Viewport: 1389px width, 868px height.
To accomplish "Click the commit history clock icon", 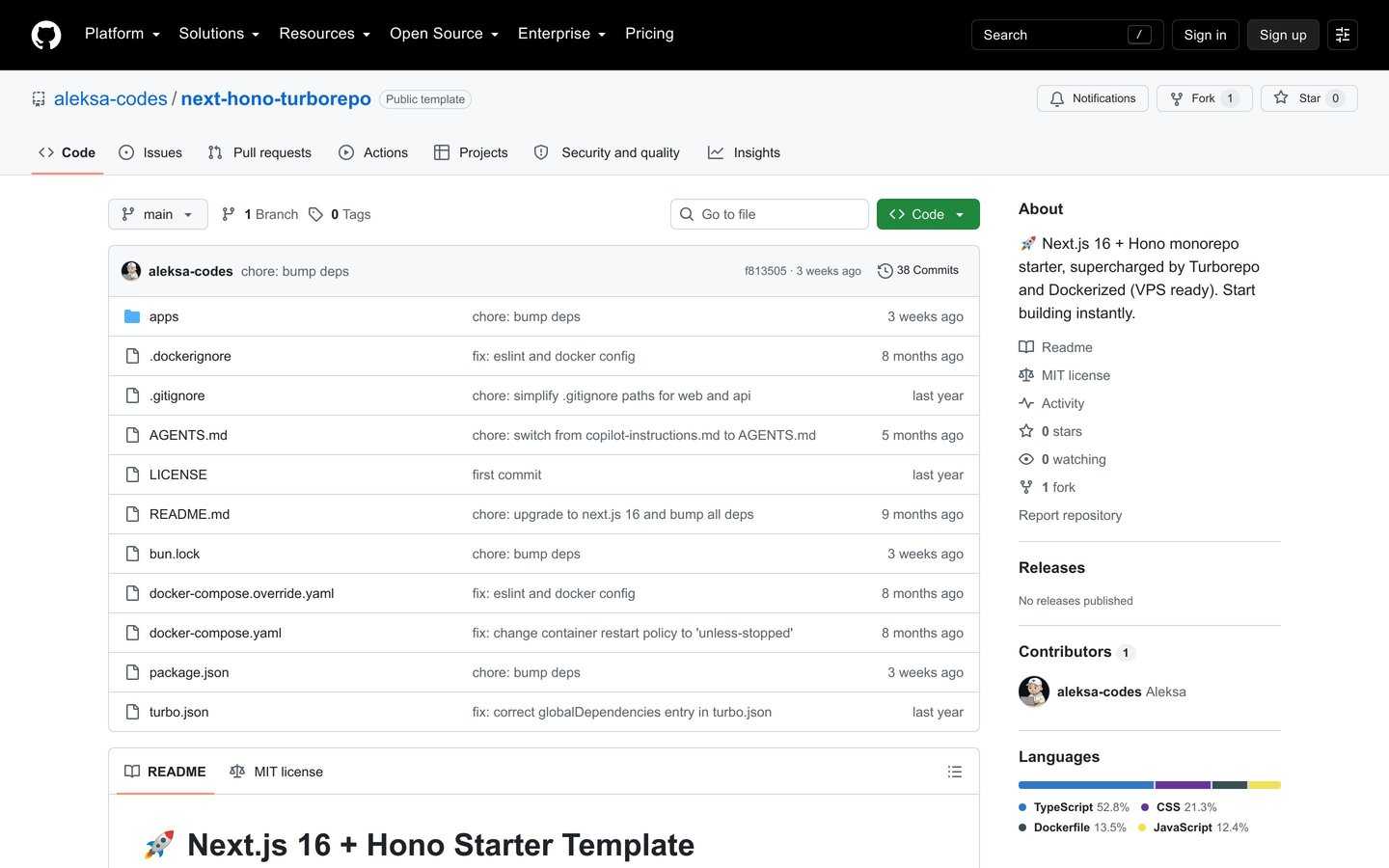I will tap(885, 271).
